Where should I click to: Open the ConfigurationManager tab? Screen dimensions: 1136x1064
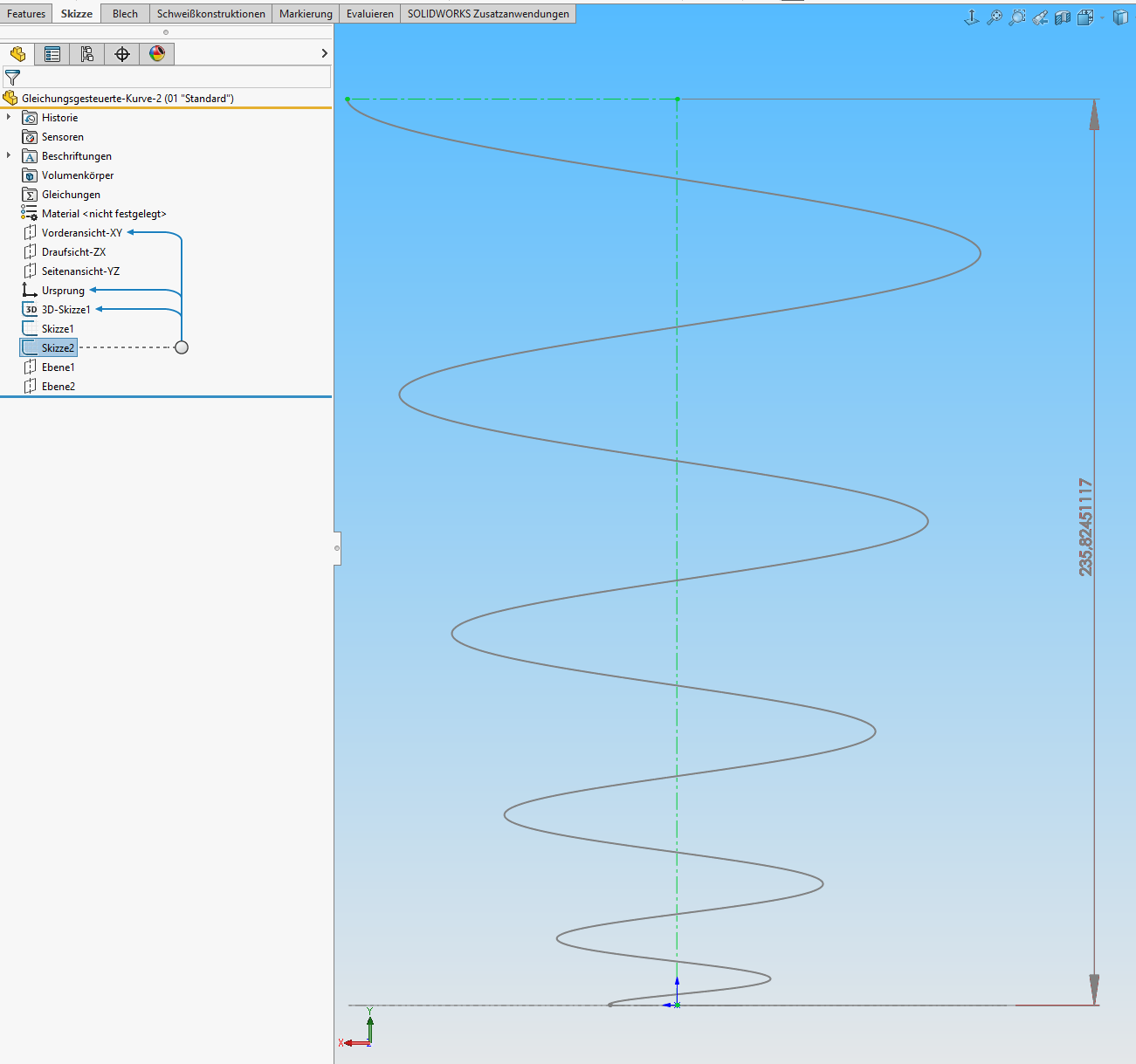pyautogui.click(x=87, y=54)
